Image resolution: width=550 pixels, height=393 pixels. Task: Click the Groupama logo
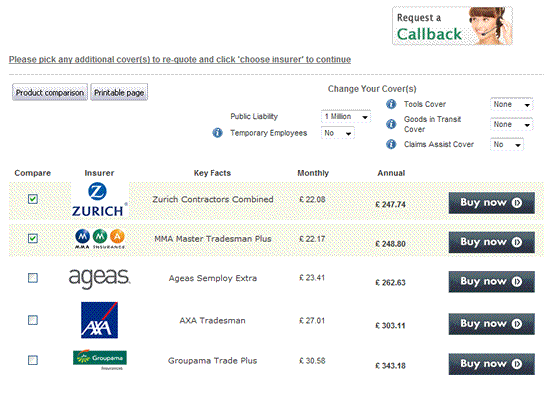click(100, 360)
